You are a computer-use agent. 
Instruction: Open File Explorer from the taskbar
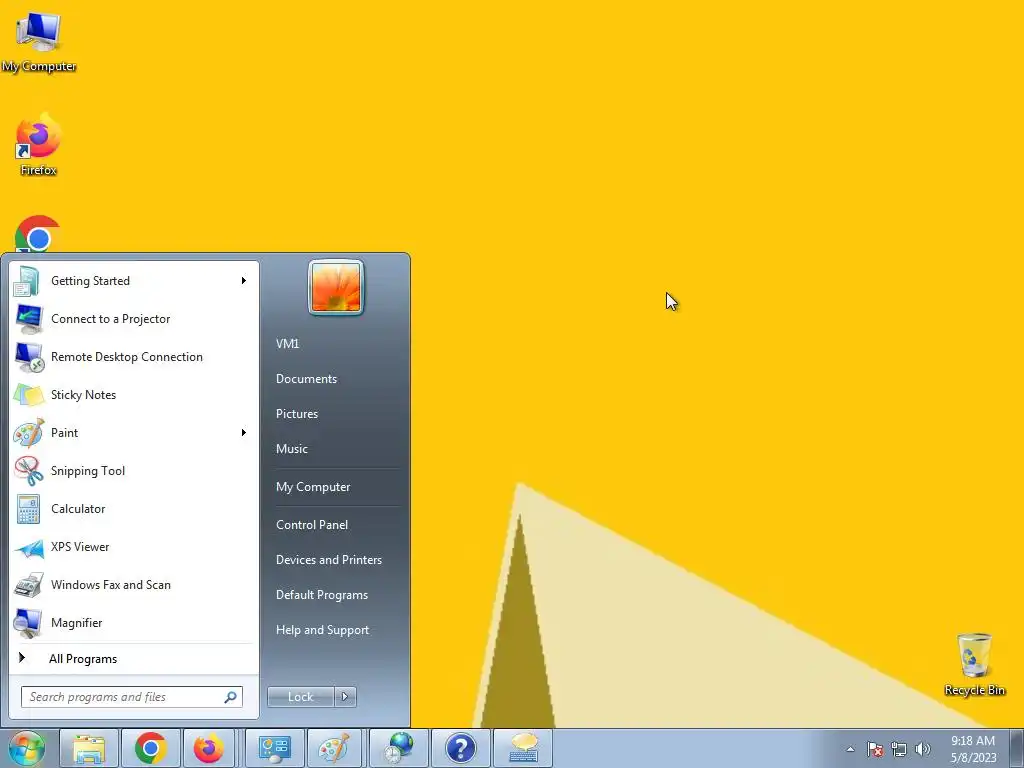pos(89,748)
